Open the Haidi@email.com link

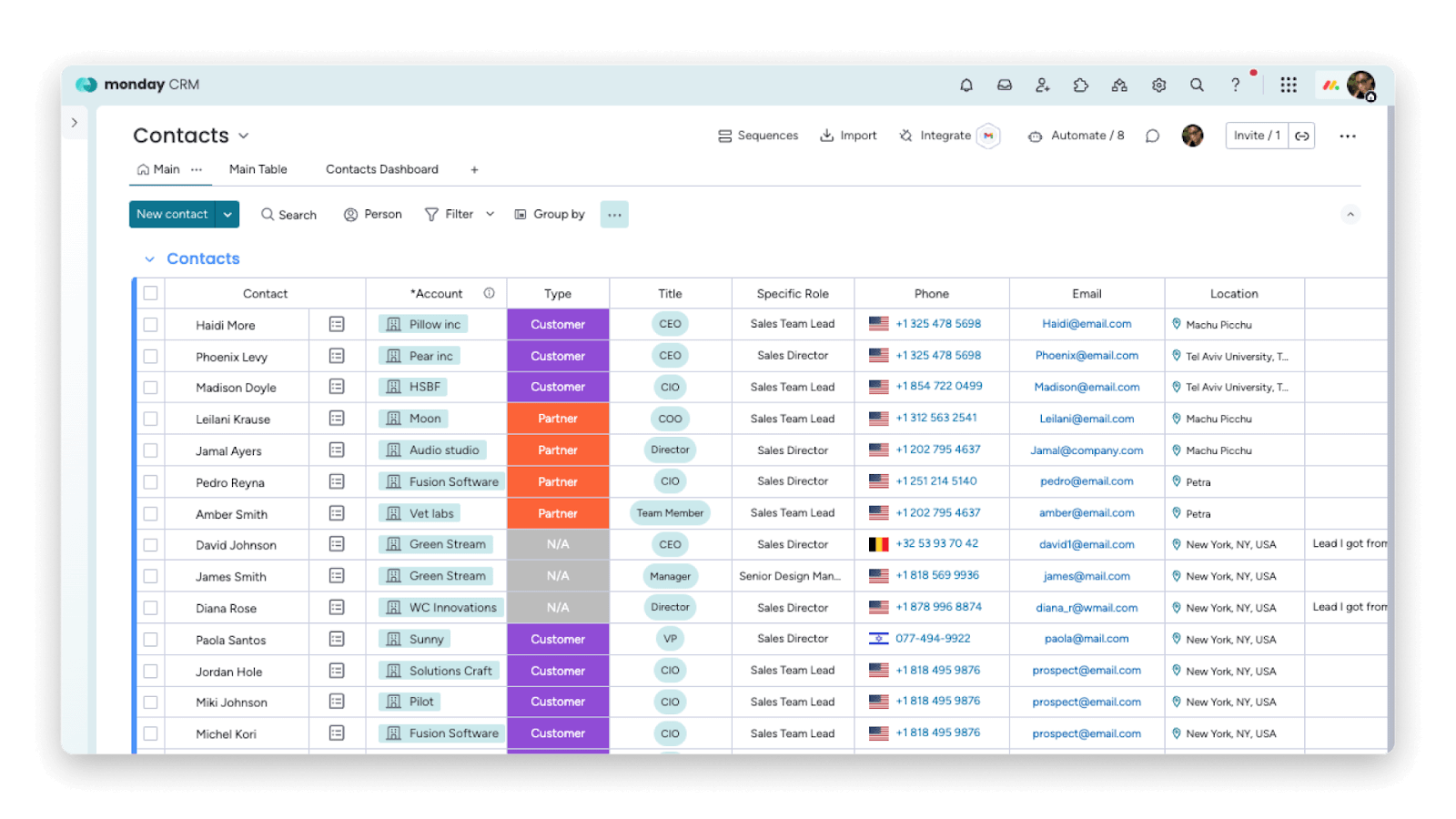point(1087,324)
